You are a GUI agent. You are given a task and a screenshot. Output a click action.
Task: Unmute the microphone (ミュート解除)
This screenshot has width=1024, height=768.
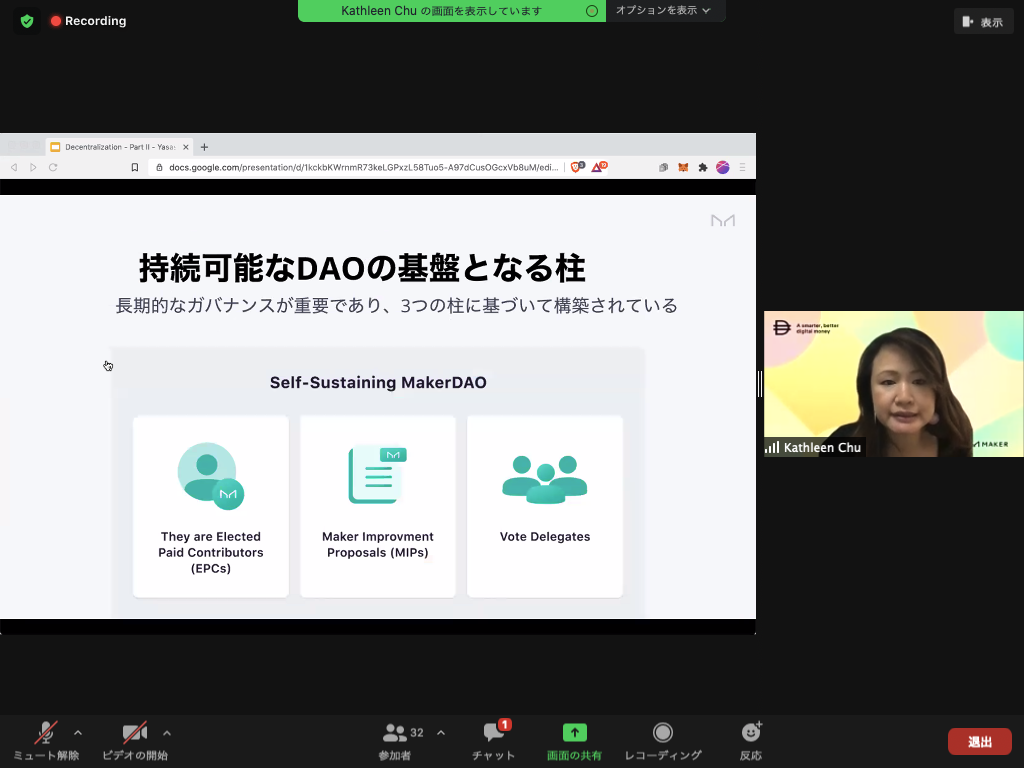click(46, 741)
